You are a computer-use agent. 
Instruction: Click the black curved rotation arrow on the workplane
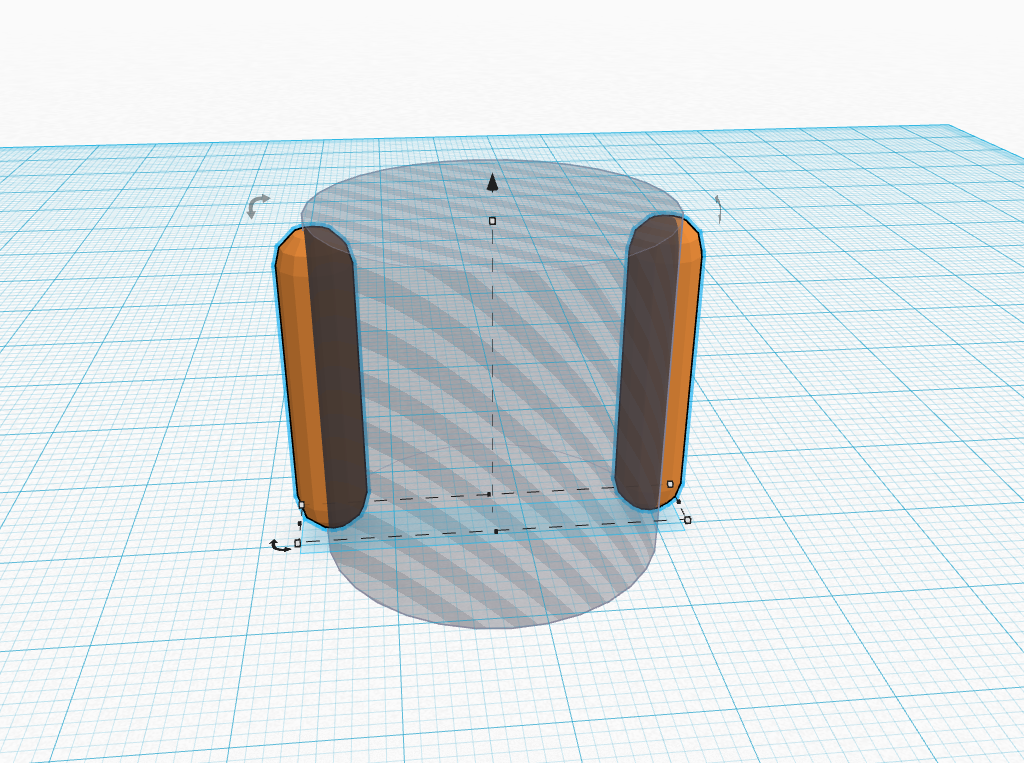click(281, 546)
